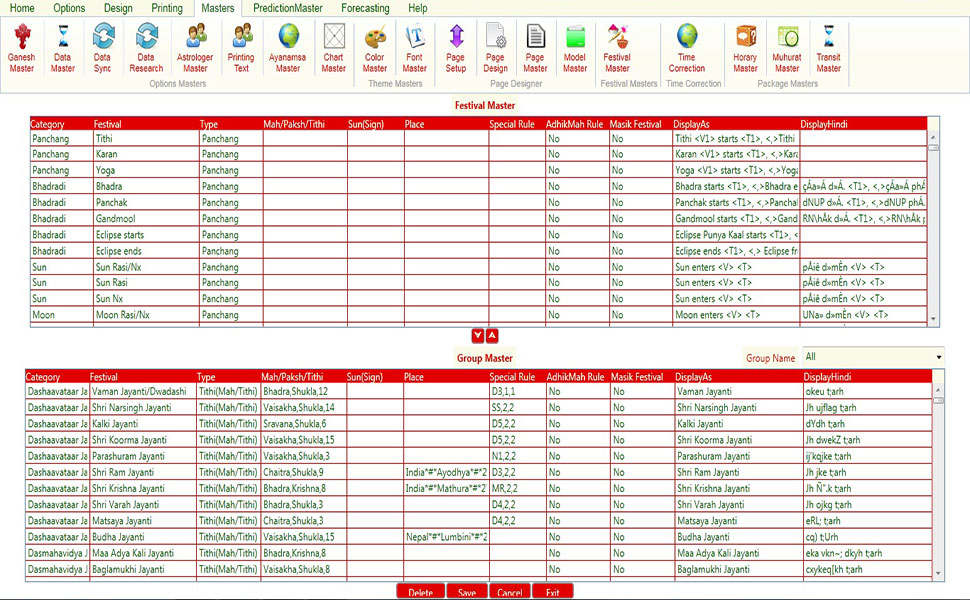The image size is (970, 600).
Task: Select Parashuram Jayanti festival cell
Action: (x=143, y=456)
